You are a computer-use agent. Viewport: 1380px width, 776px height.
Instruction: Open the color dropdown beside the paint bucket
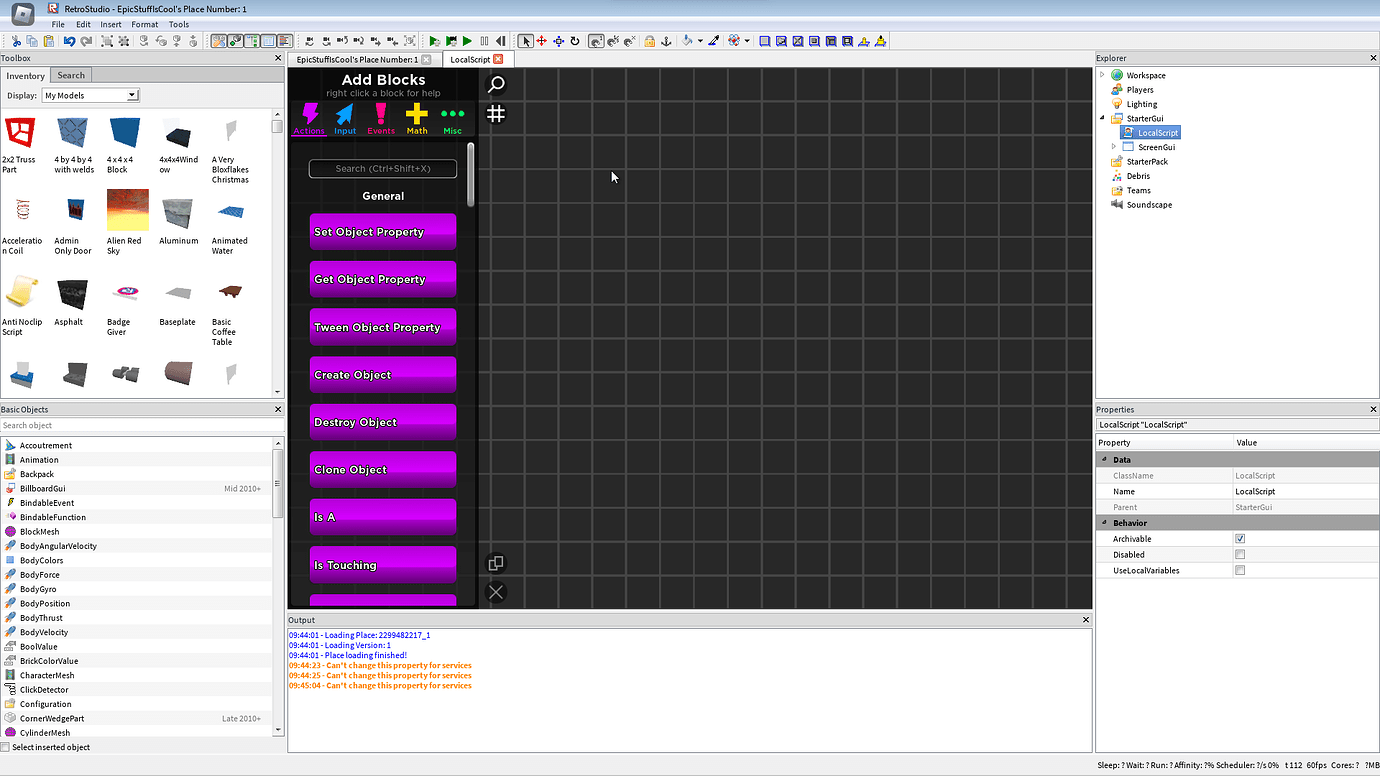(x=700, y=41)
